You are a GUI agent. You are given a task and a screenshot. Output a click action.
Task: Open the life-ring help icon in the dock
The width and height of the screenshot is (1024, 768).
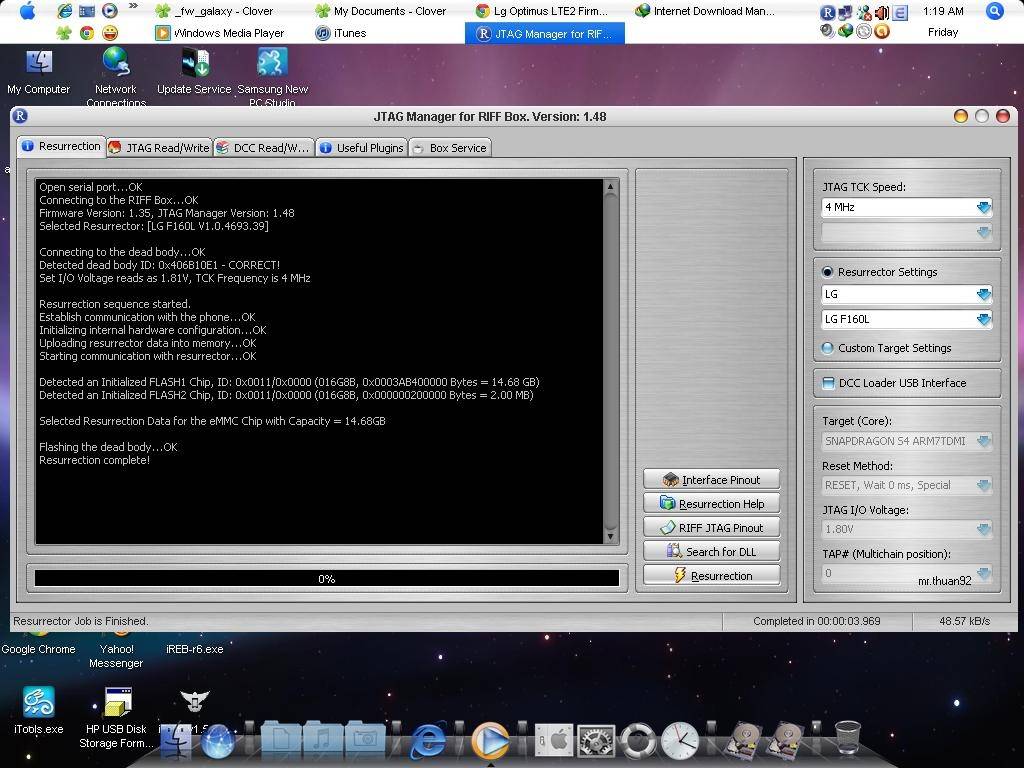coord(637,741)
